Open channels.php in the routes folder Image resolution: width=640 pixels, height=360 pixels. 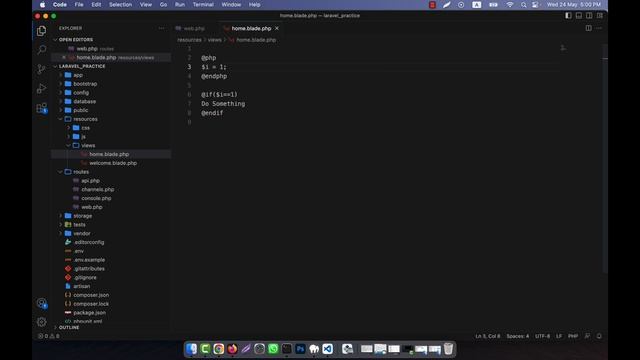pos(98,189)
